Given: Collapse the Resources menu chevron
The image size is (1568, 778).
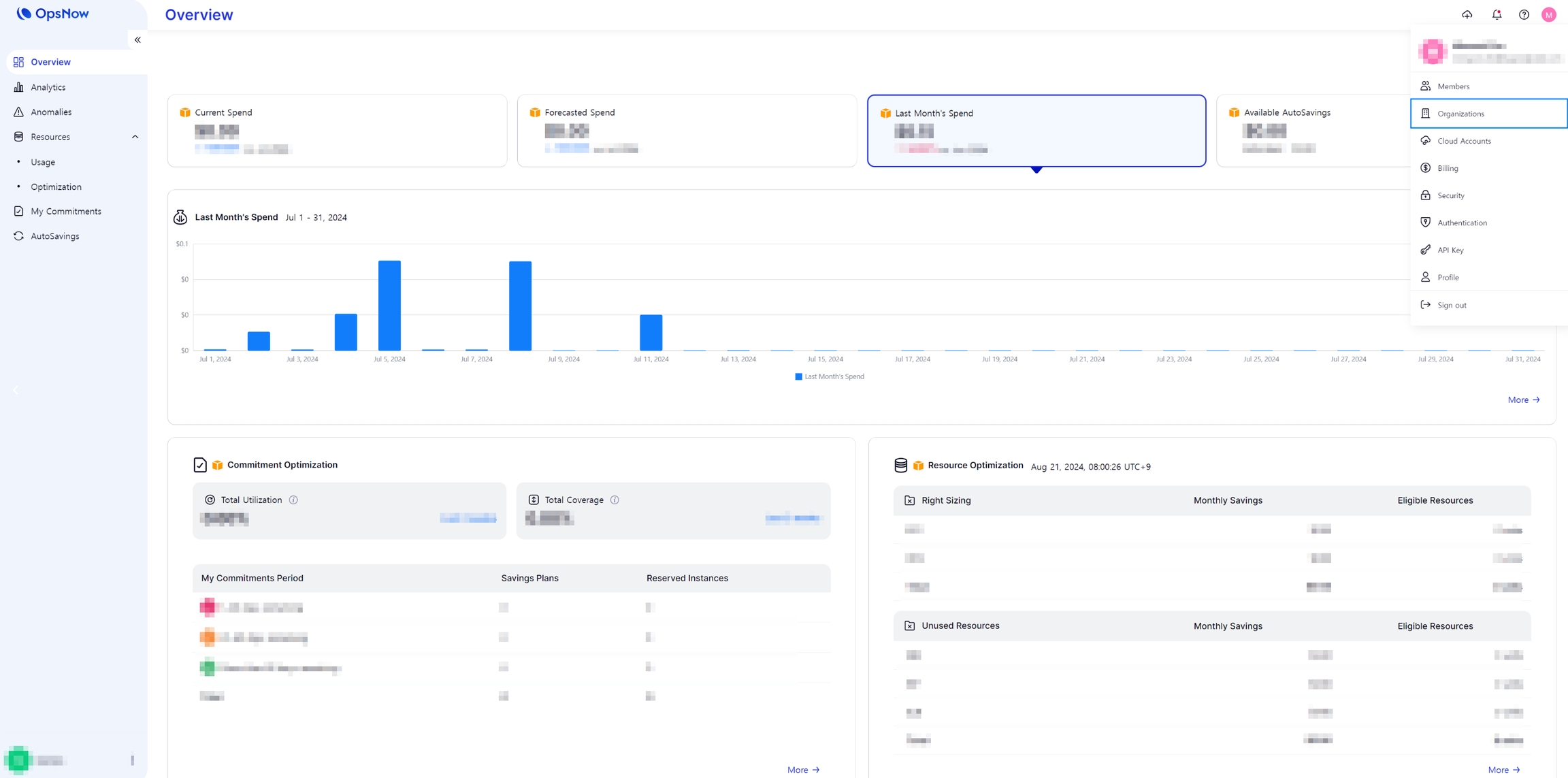Looking at the screenshot, I should tap(135, 137).
